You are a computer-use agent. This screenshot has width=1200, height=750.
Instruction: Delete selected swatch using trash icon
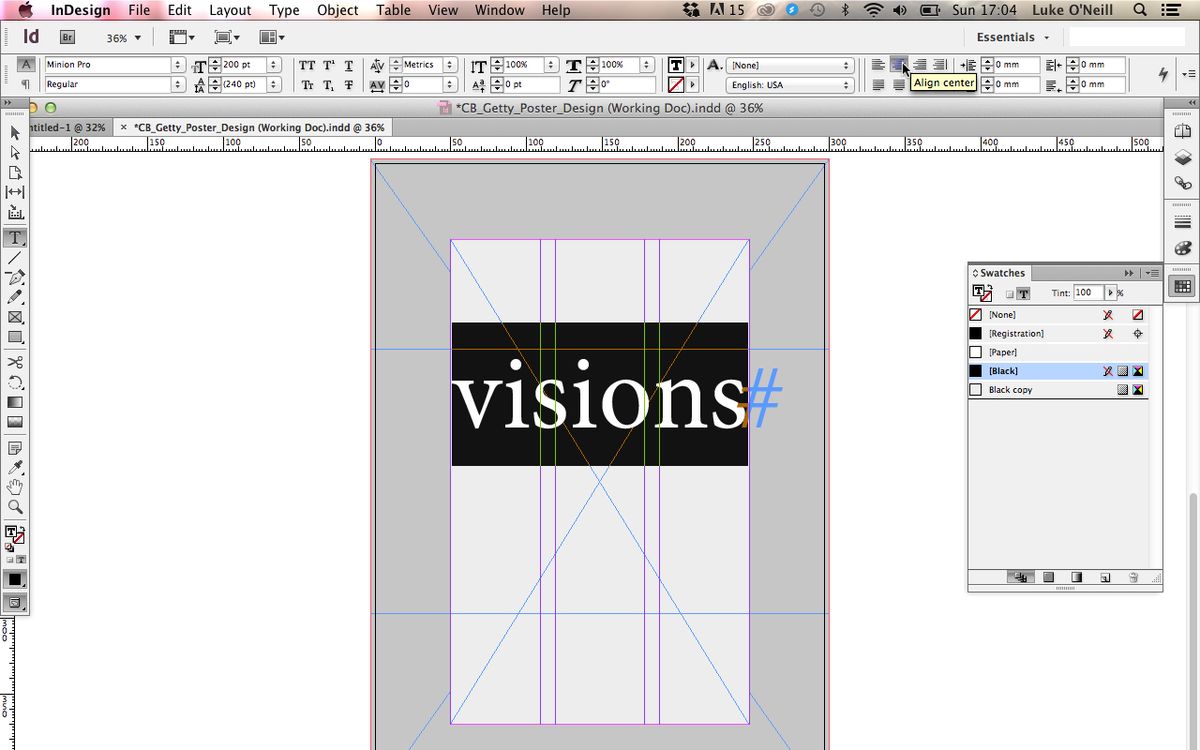tap(1133, 577)
